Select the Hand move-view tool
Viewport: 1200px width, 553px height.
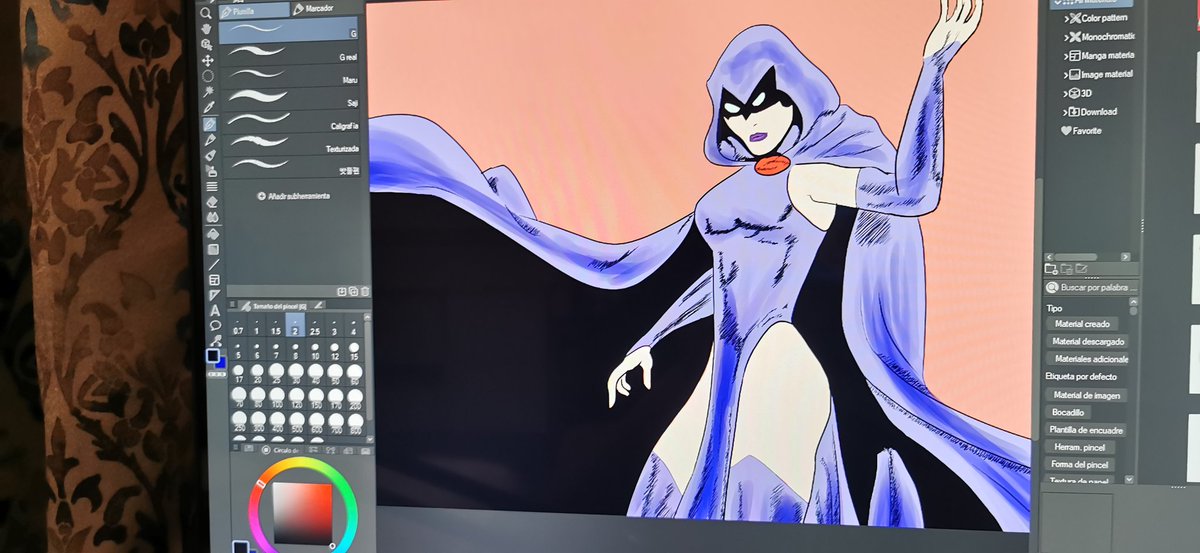(206, 28)
